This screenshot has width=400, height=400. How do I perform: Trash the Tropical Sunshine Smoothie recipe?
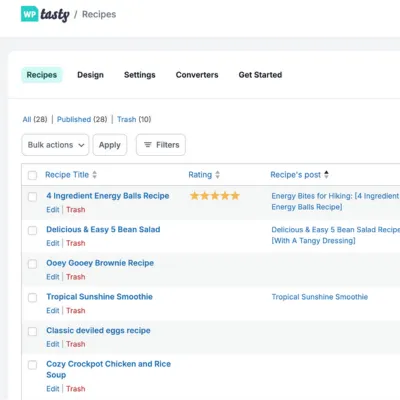pos(76,311)
